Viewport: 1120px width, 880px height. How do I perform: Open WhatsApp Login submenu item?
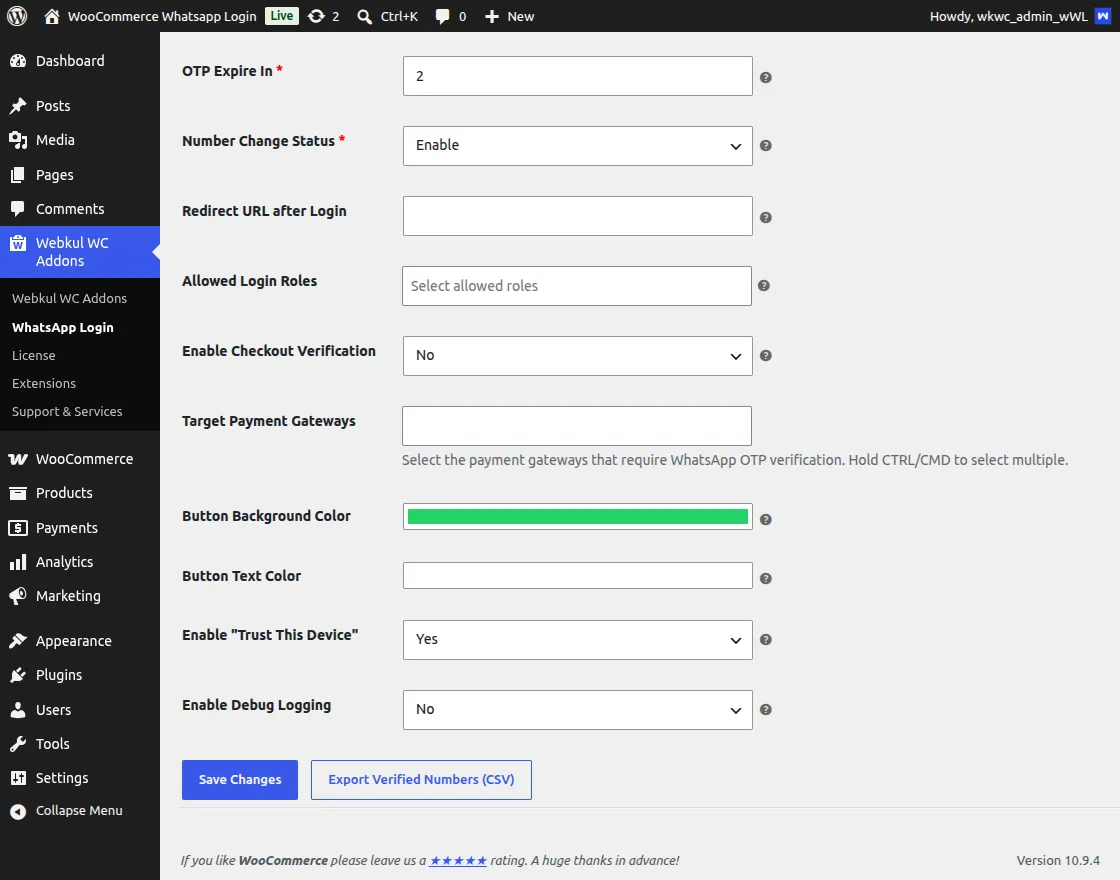63,328
